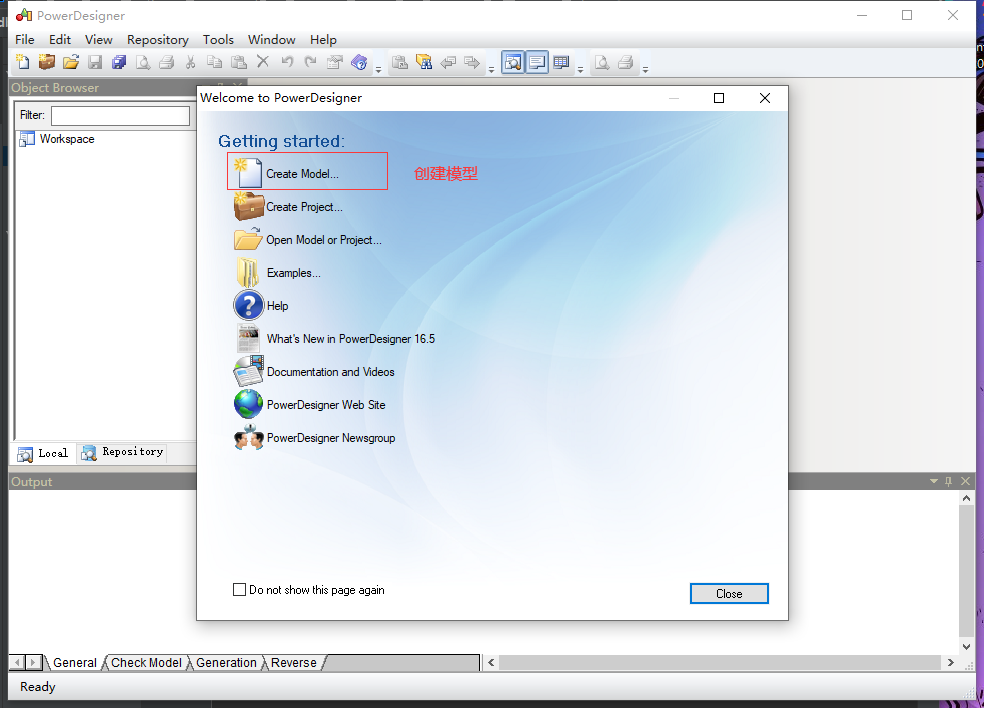
Task: Click Open Model or Project
Action: (x=324, y=240)
